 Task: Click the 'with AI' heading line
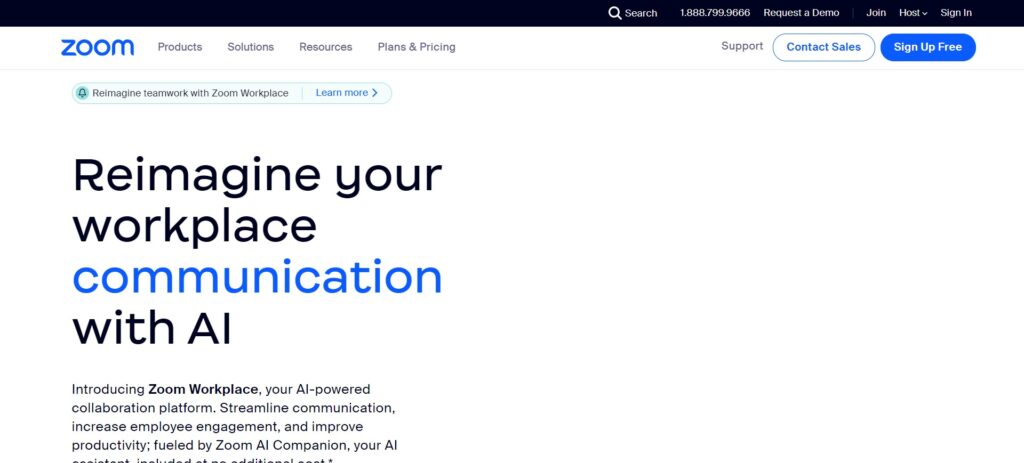click(x=152, y=328)
